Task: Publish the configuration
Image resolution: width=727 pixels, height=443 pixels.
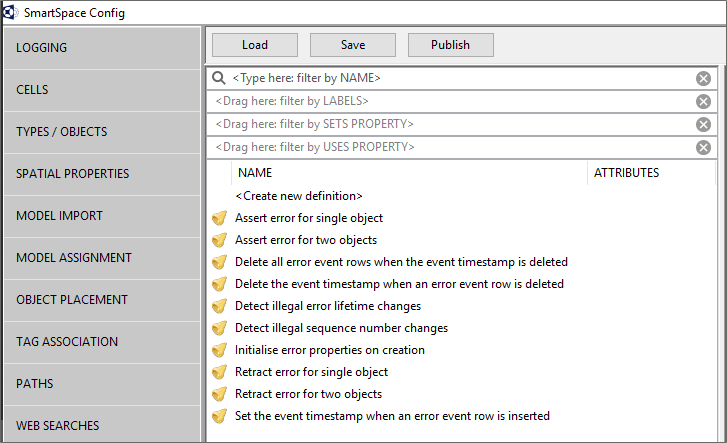Action: click(x=451, y=45)
